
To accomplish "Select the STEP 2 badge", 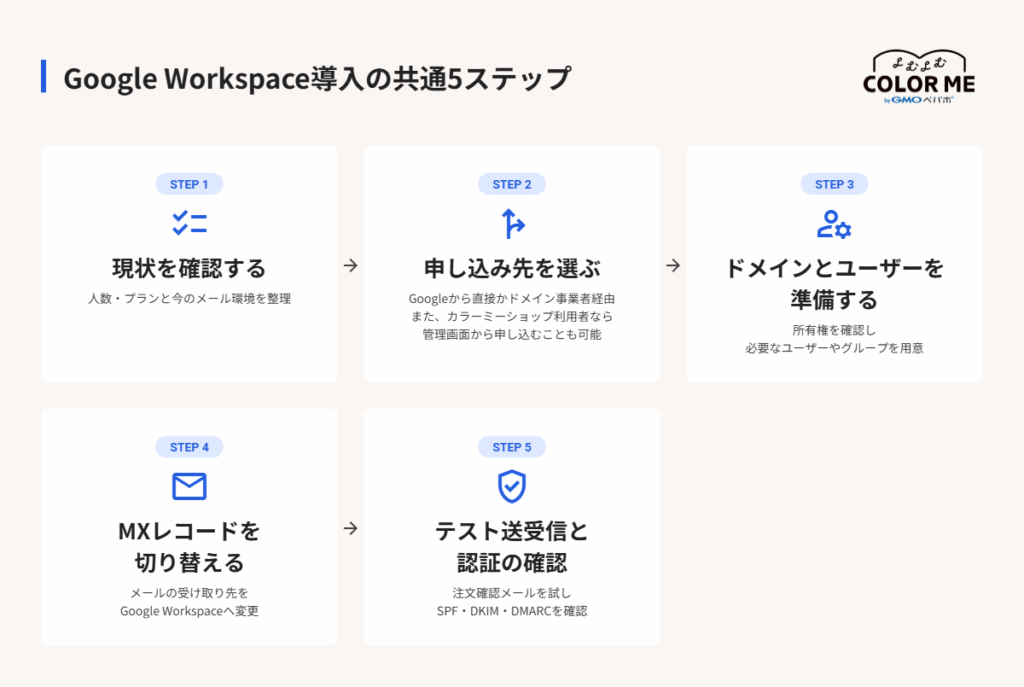I will pyautogui.click(x=512, y=184).
